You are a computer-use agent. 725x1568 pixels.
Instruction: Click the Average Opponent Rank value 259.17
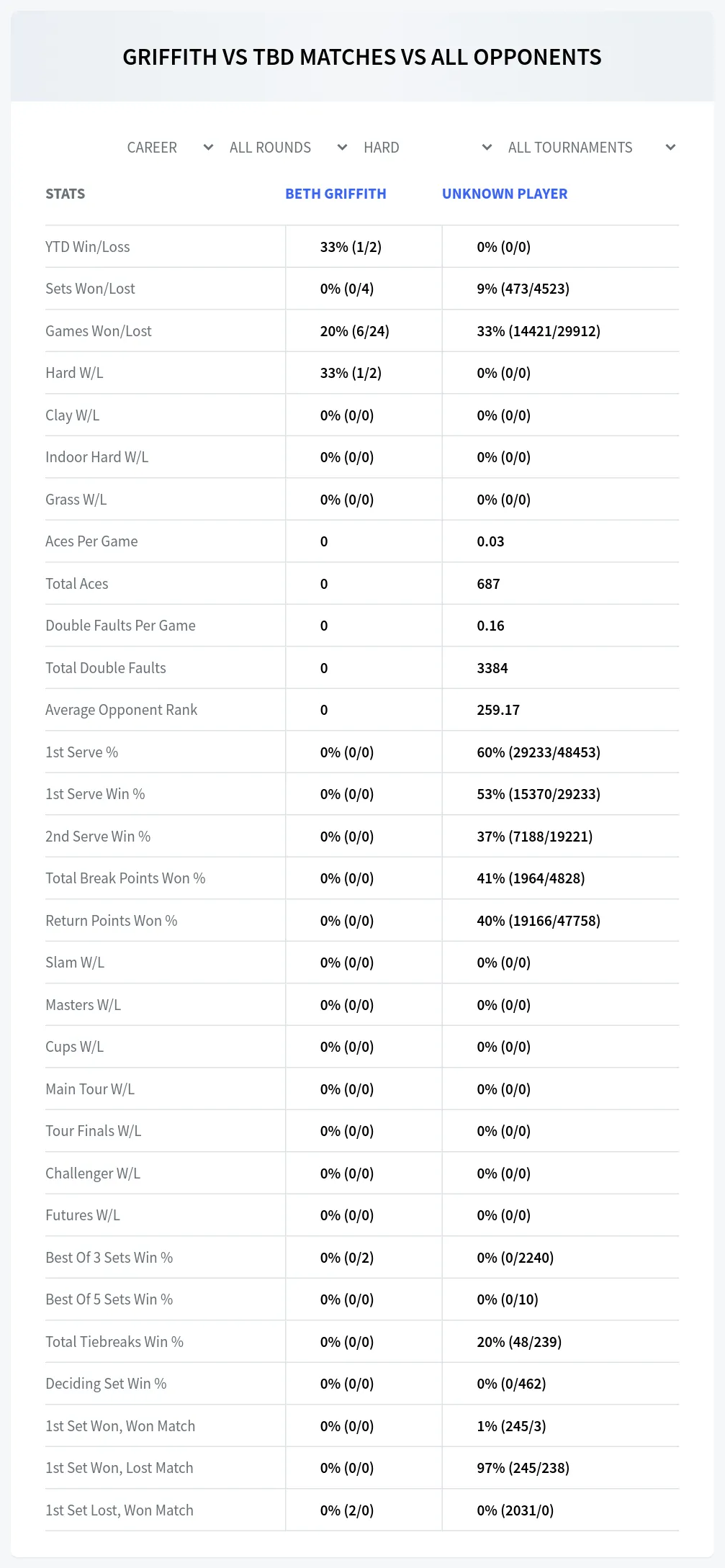[498, 710]
